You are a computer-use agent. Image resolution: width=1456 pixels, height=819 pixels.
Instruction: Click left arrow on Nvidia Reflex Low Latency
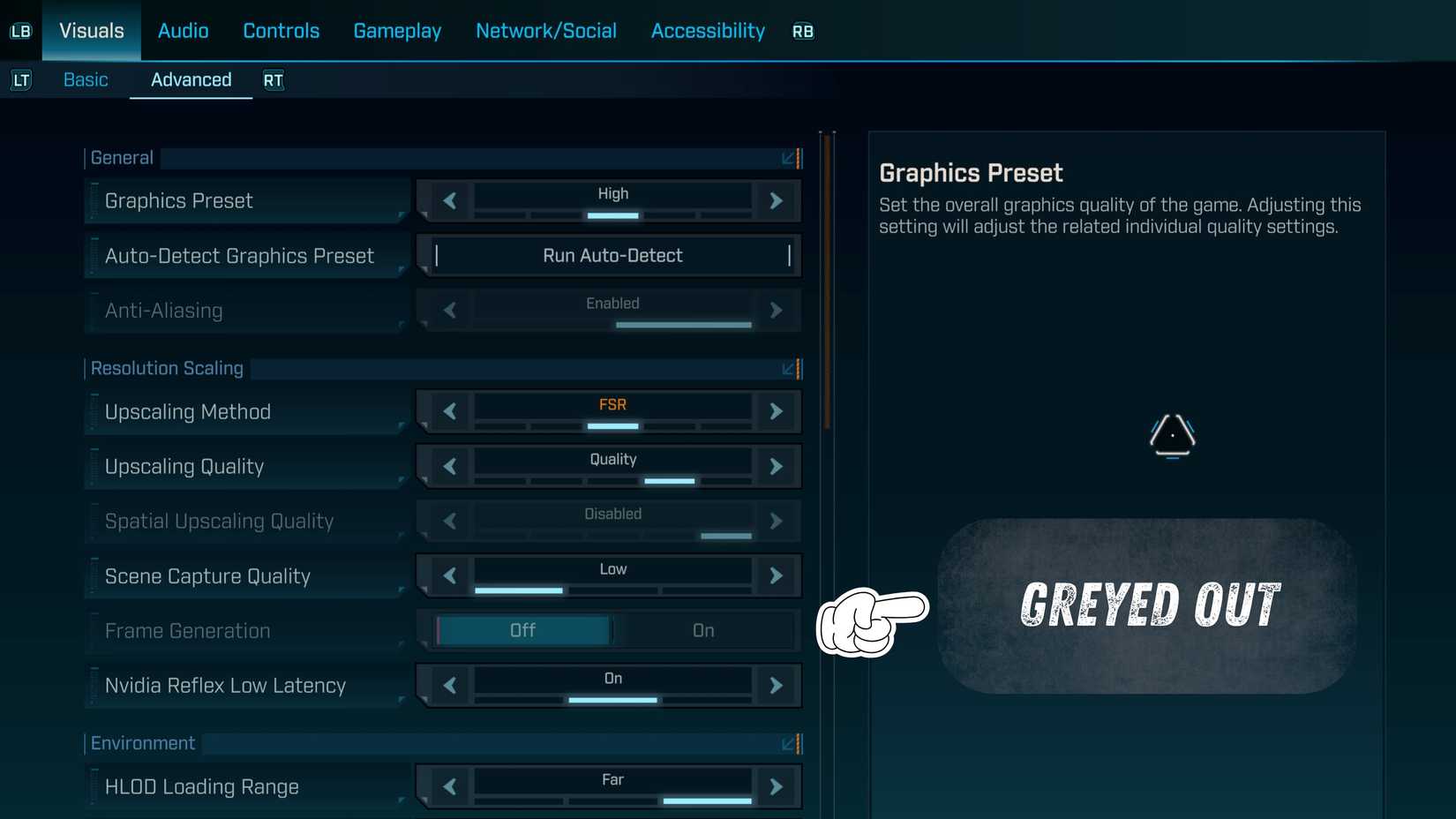pos(450,686)
